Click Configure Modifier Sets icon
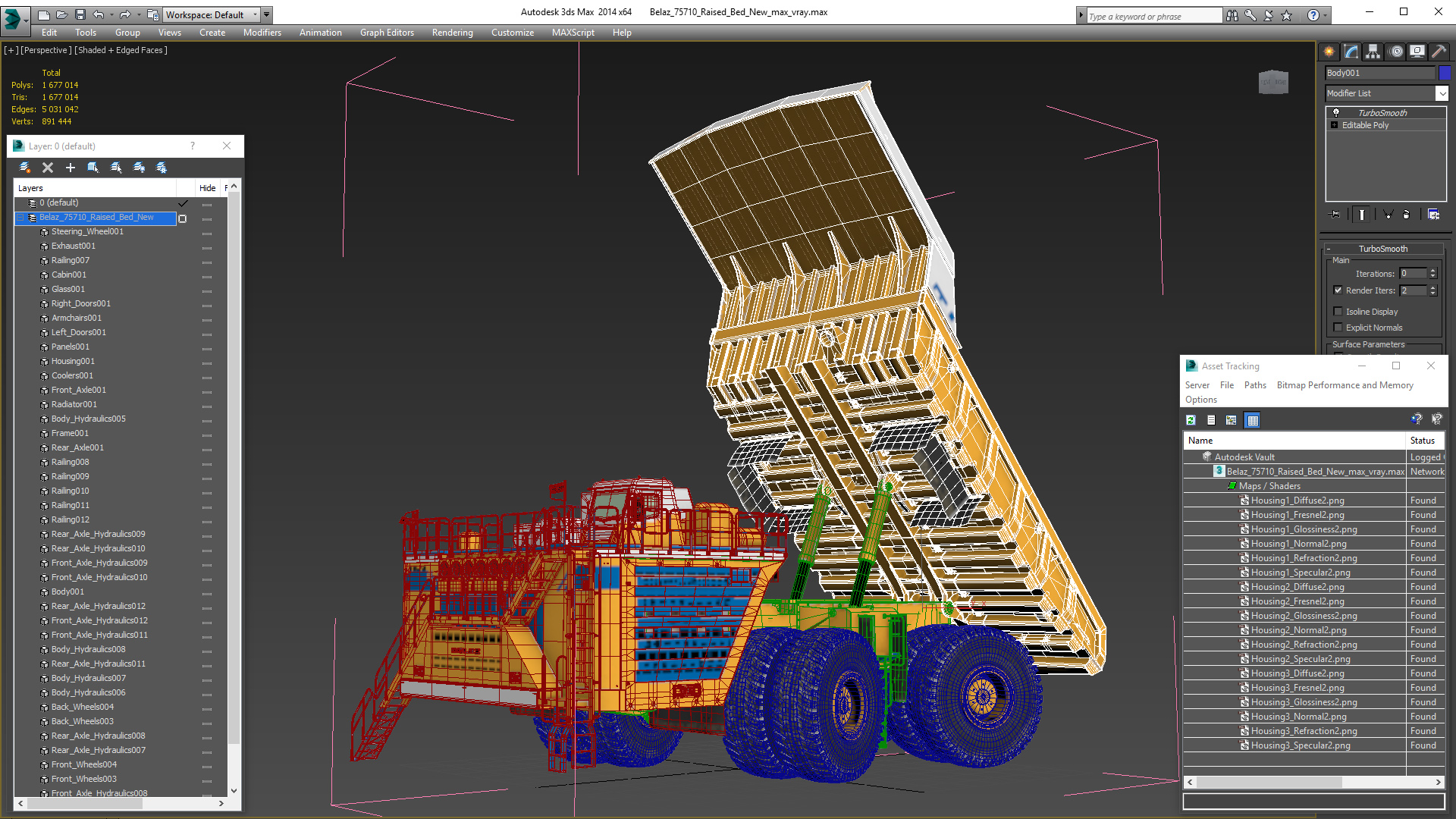1456x819 pixels. [1433, 215]
